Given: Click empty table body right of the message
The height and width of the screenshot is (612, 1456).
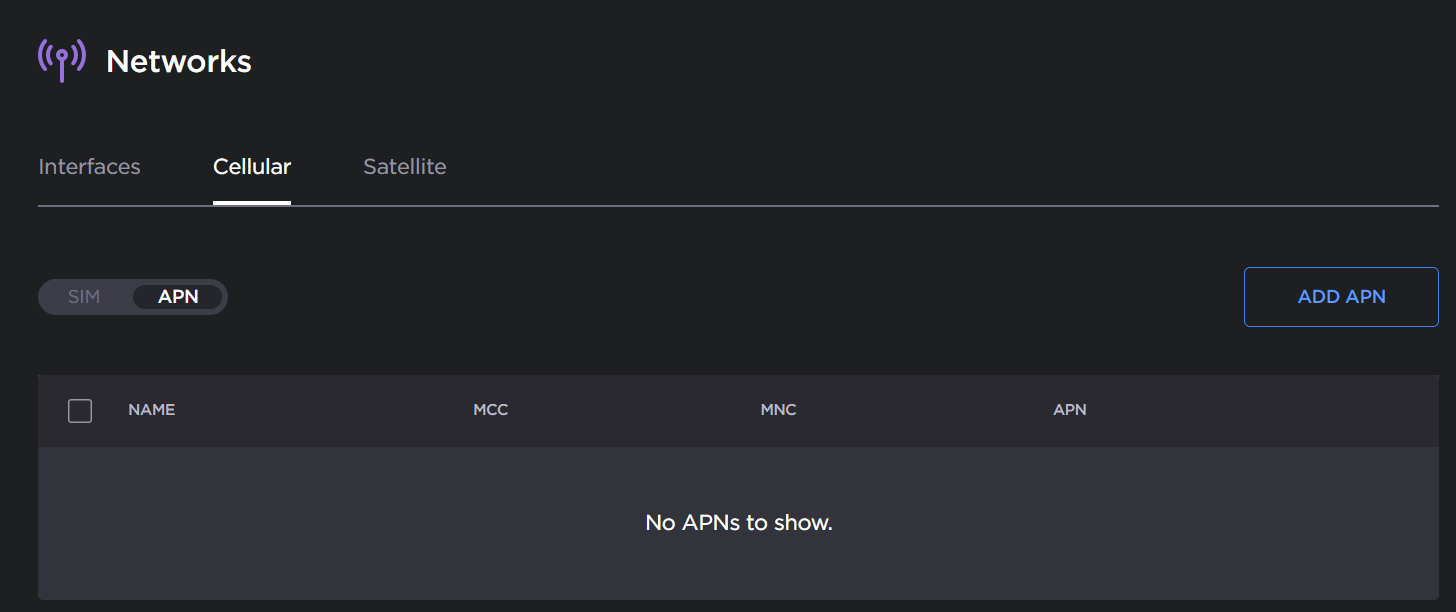Looking at the screenshot, I should point(1150,523).
